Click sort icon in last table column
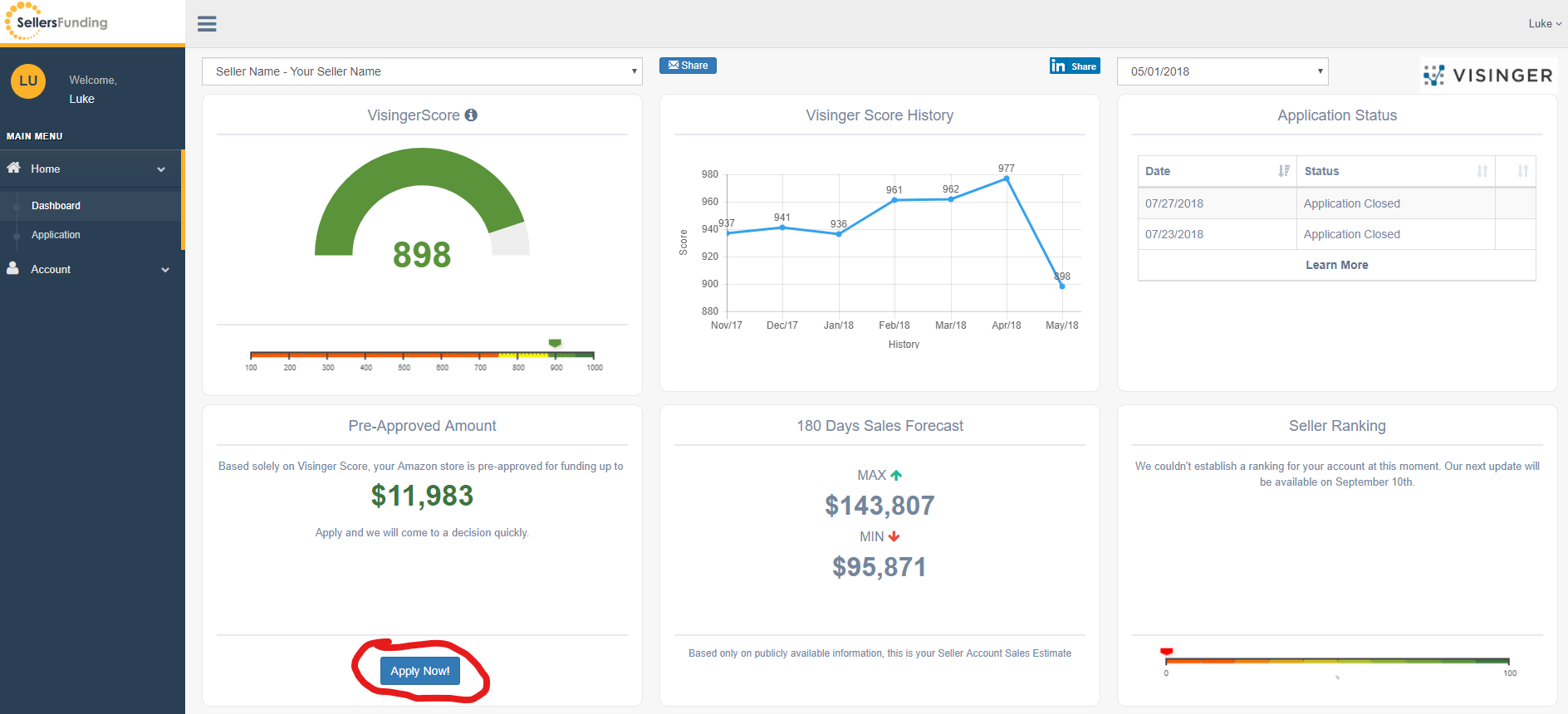 point(1522,171)
